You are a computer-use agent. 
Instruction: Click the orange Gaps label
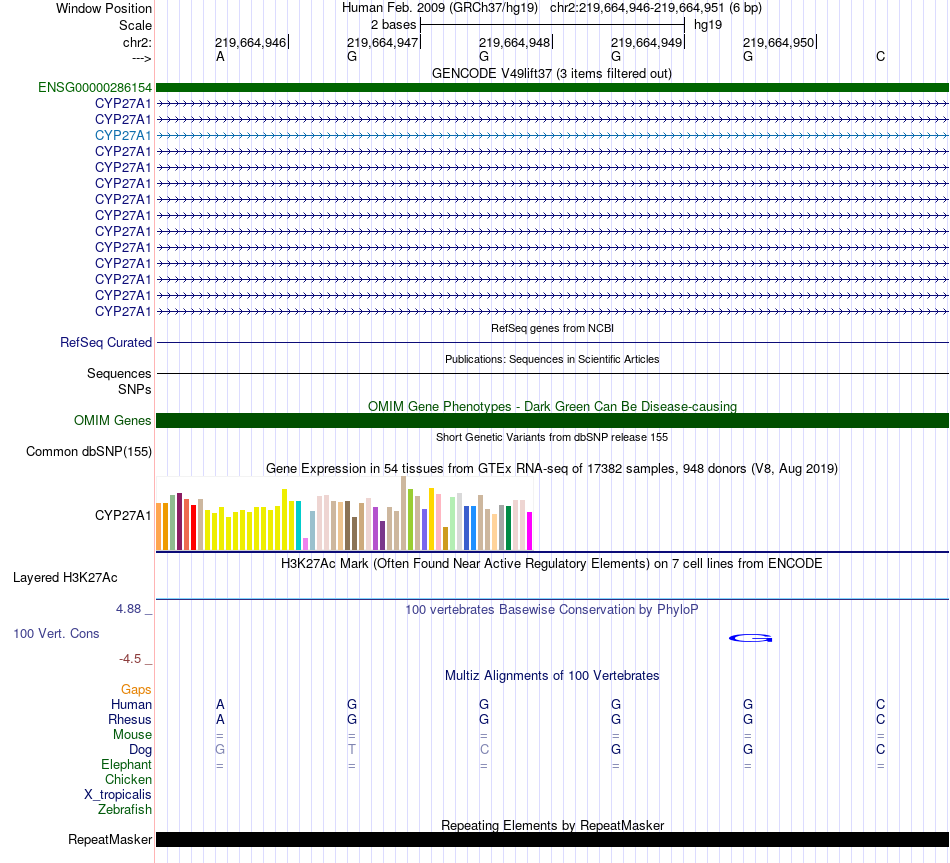(x=136, y=689)
